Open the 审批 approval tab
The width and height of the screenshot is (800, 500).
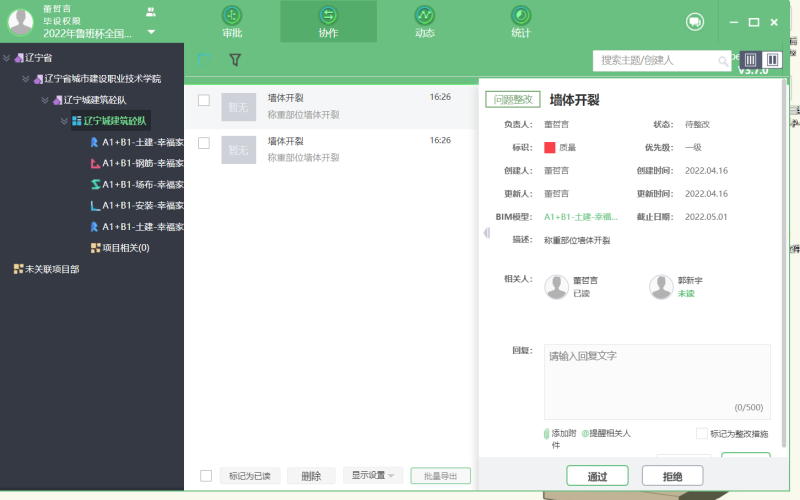232,21
